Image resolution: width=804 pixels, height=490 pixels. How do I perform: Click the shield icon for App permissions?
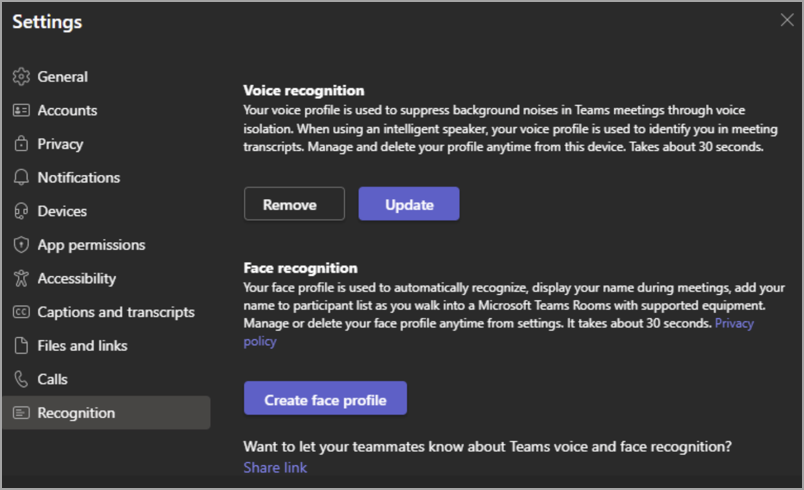tap(20, 245)
